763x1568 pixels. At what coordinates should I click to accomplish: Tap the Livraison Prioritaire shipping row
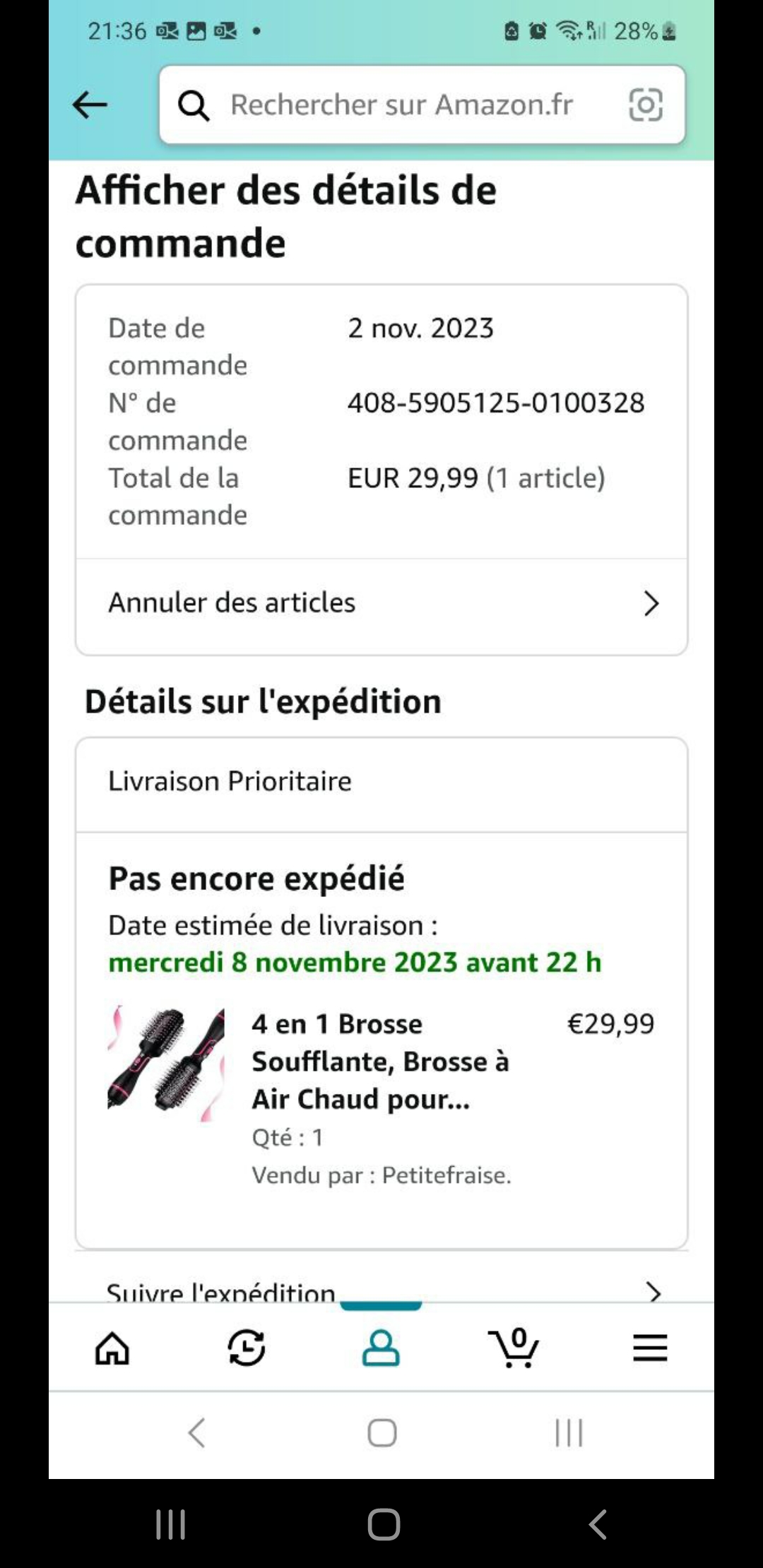tap(230, 782)
